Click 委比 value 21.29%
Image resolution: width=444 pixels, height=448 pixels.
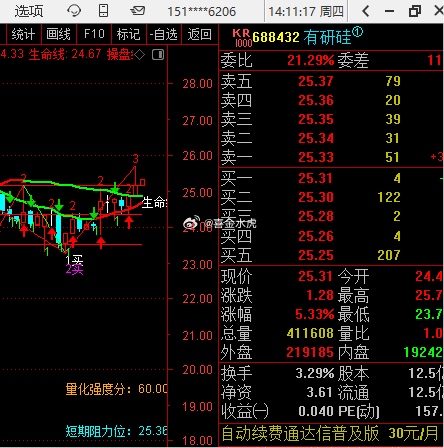(311, 60)
